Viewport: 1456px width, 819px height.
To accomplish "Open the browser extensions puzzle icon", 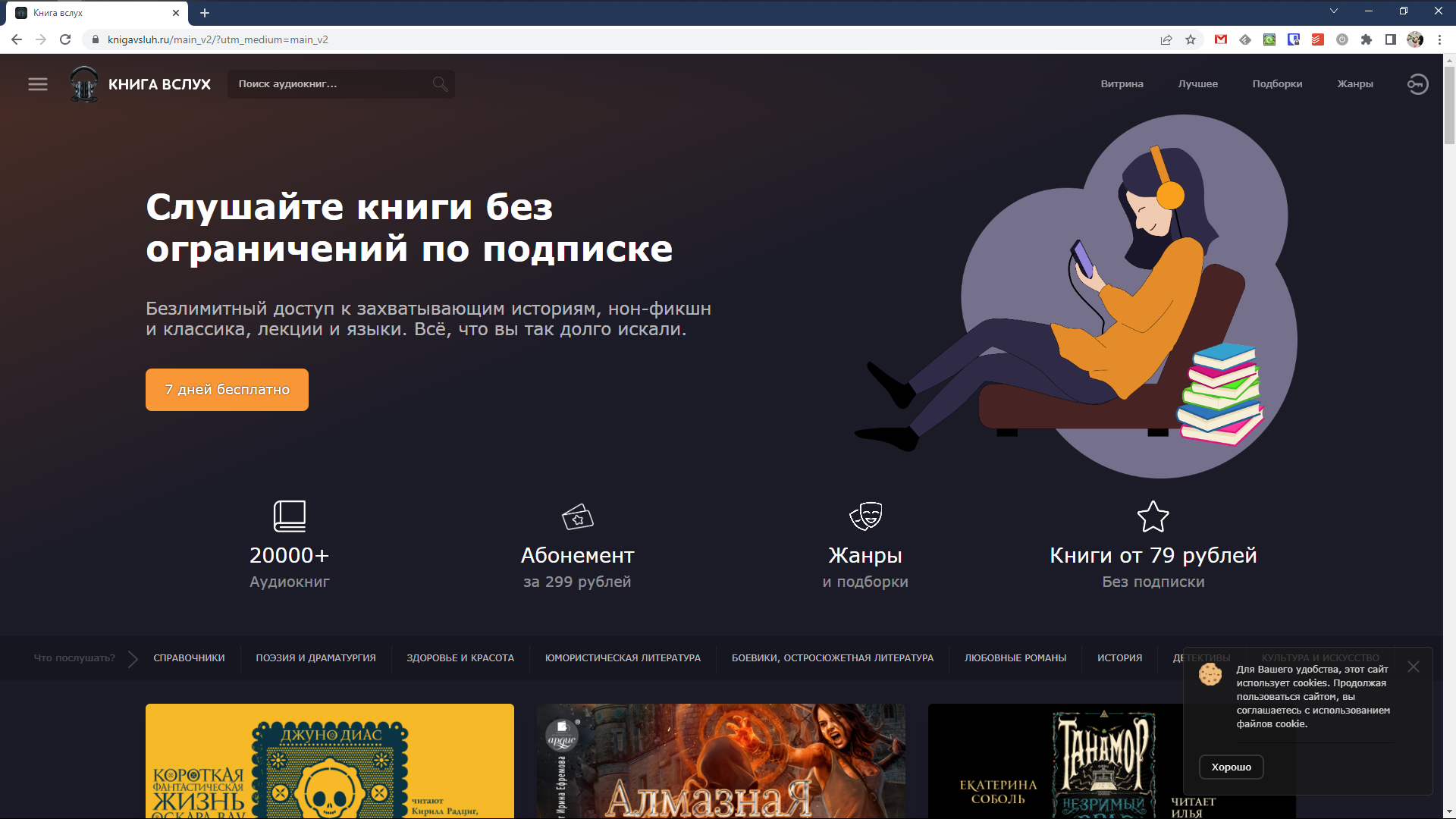I will [x=1367, y=39].
